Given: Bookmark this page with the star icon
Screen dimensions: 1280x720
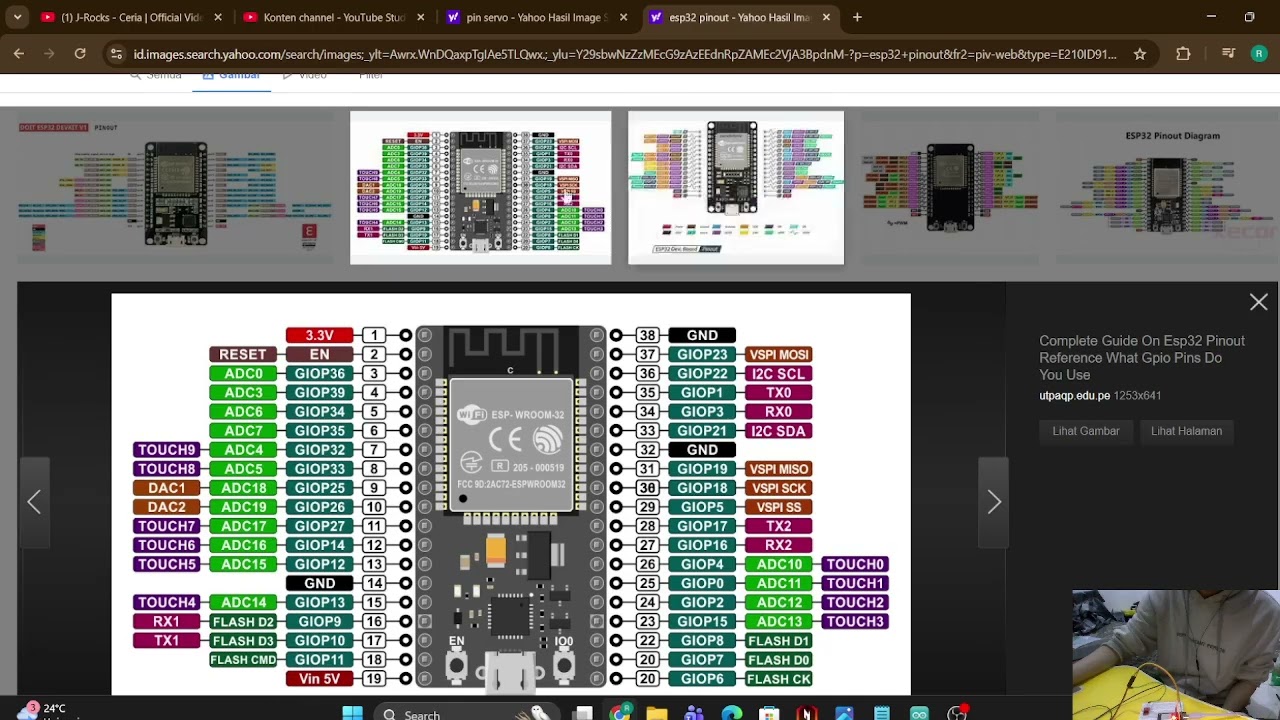Looking at the screenshot, I should click(1139, 54).
